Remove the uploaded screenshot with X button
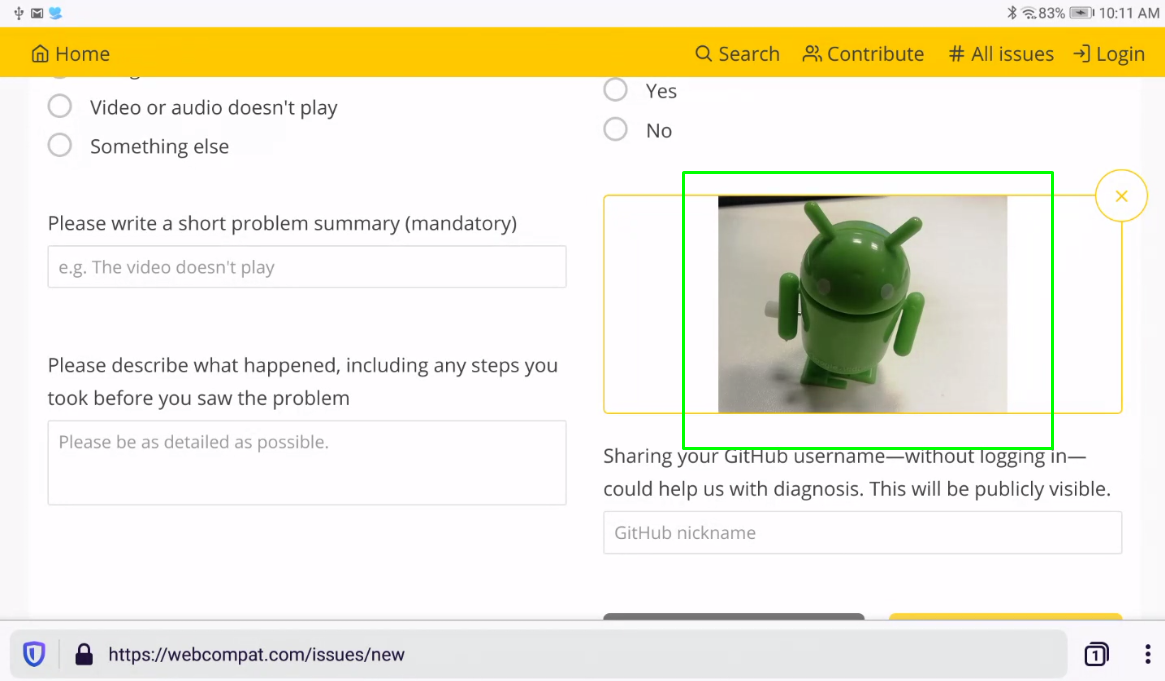The image size is (1165, 681). click(1121, 196)
